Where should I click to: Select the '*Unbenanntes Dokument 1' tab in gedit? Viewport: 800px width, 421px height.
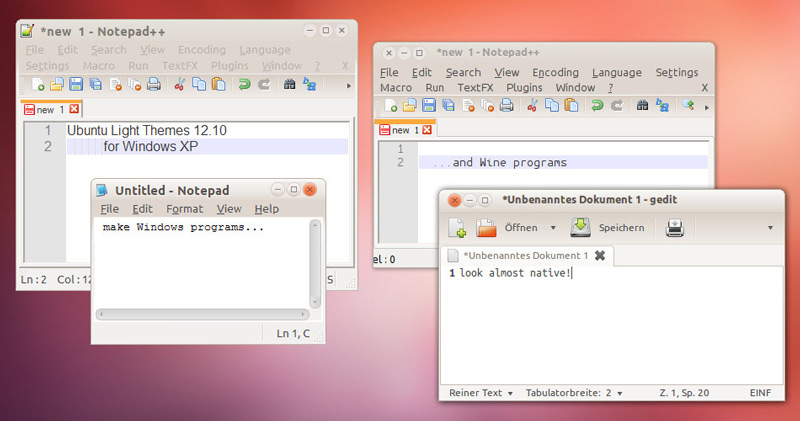tap(526, 255)
